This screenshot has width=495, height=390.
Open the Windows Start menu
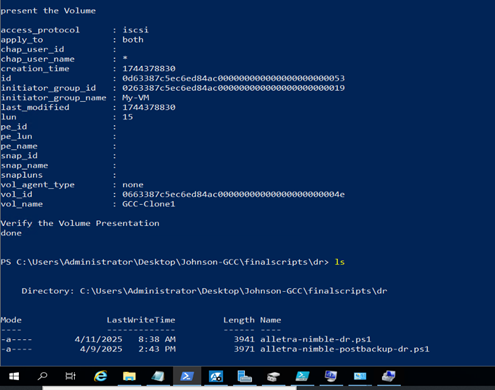tap(14, 376)
